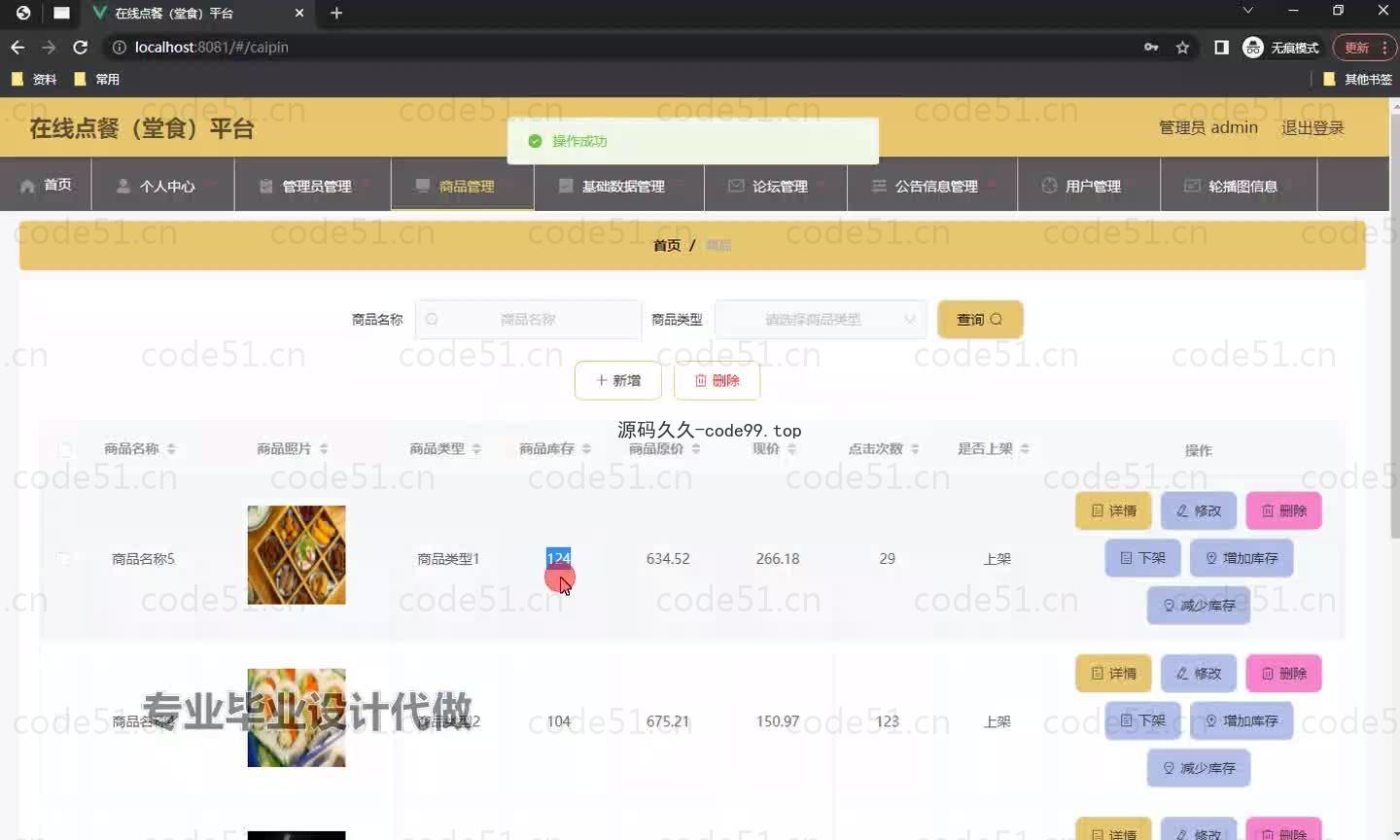Click the 管理员 admin label
1400x840 pixels.
[x=1208, y=127]
